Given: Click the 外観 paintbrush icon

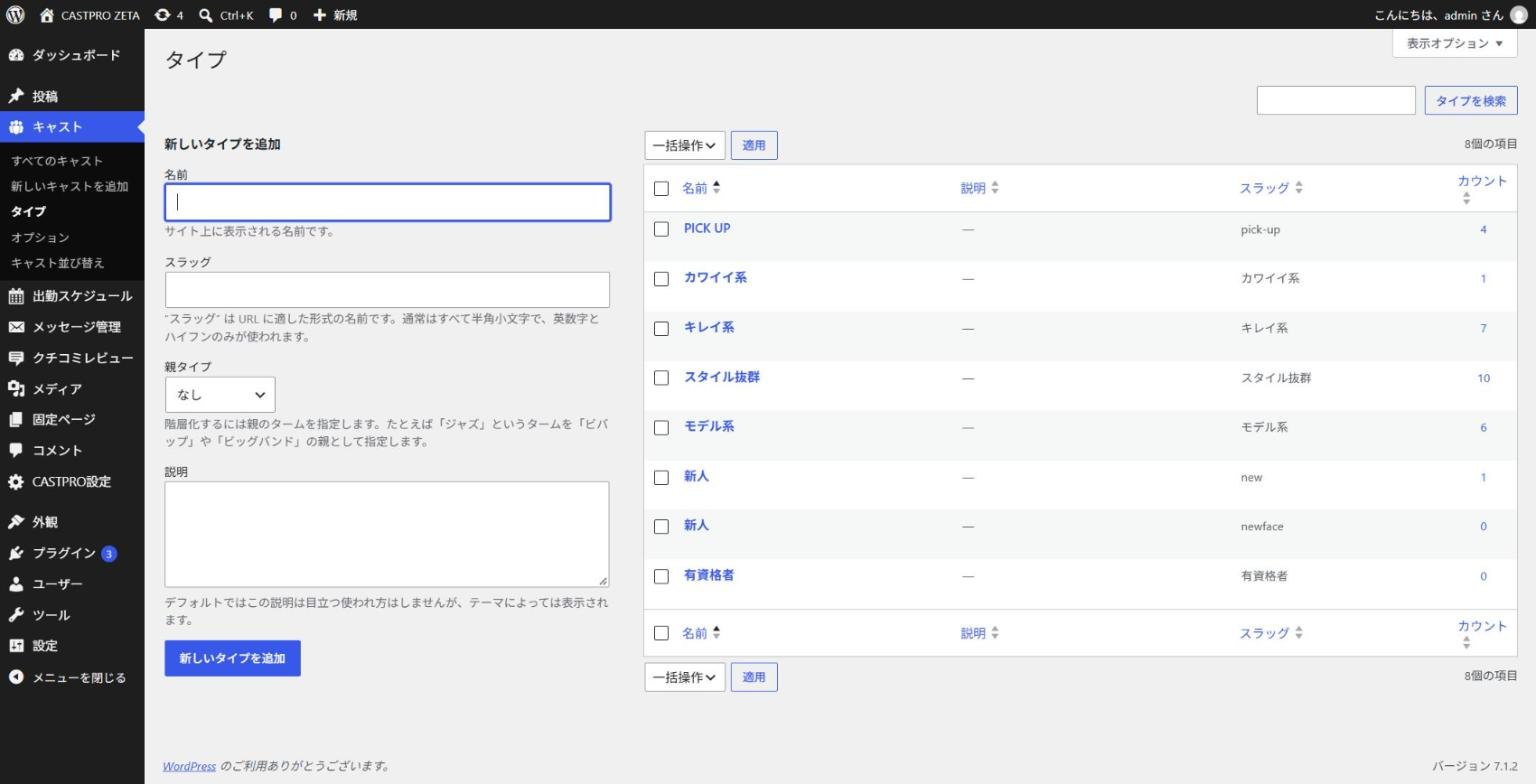Looking at the screenshot, I should [16, 522].
